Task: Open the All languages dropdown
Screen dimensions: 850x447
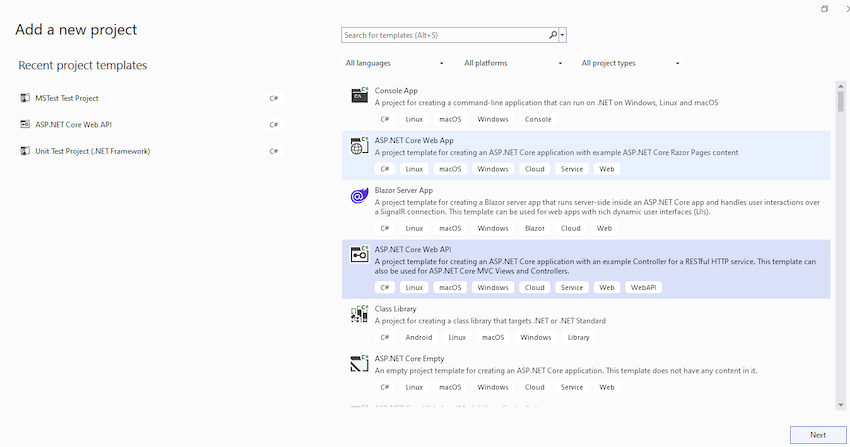Action: click(x=395, y=63)
